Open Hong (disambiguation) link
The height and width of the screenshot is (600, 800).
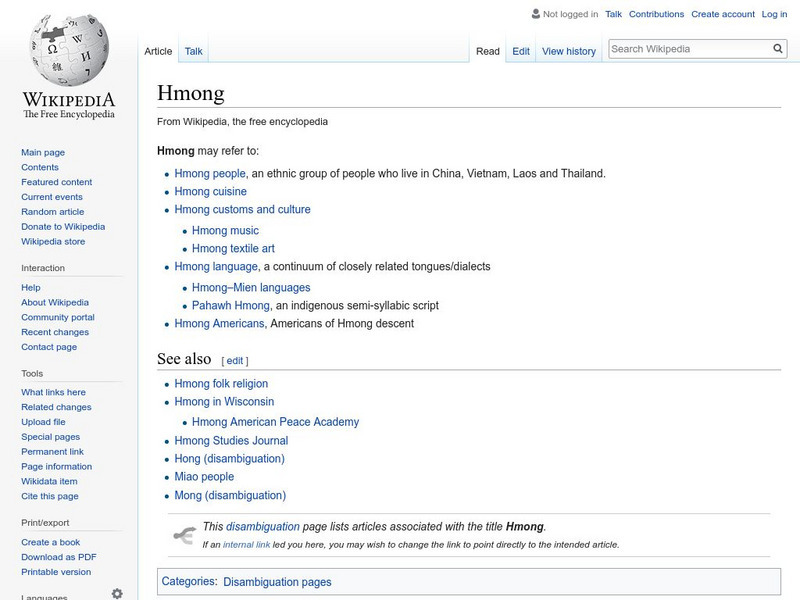[x=230, y=459]
